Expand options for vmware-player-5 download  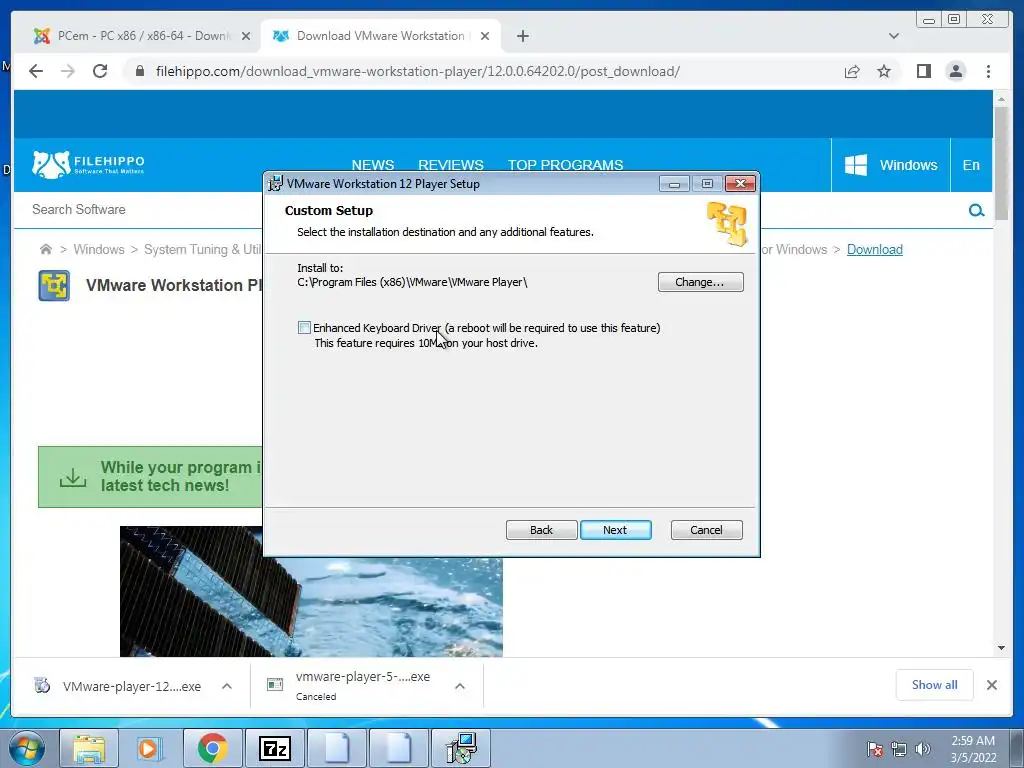point(460,686)
